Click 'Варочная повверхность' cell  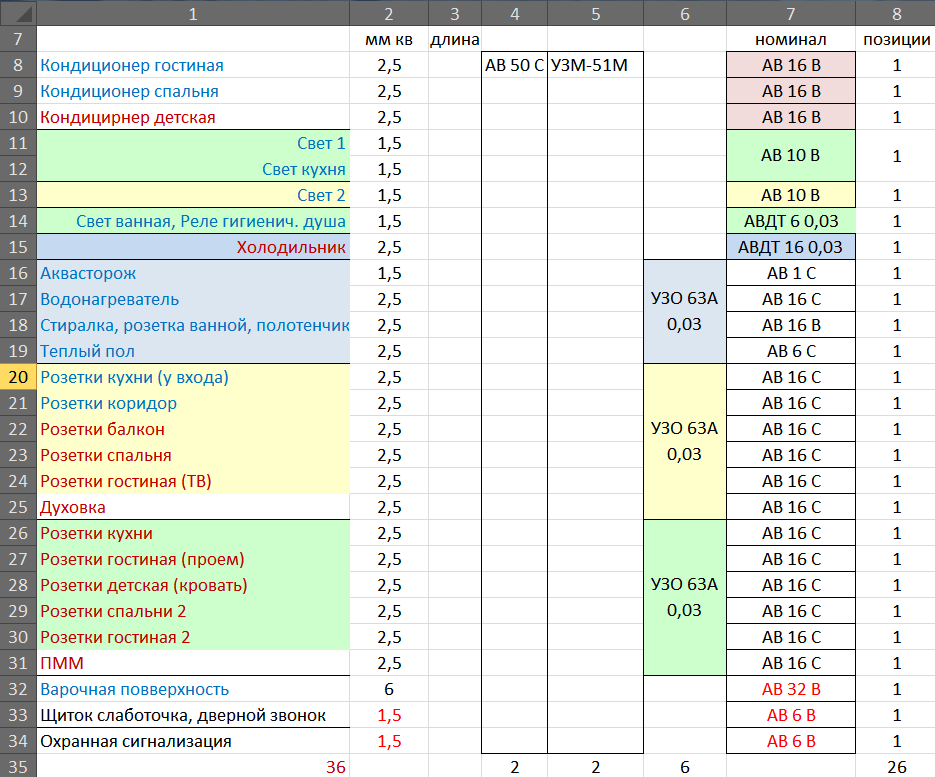pos(193,689)
